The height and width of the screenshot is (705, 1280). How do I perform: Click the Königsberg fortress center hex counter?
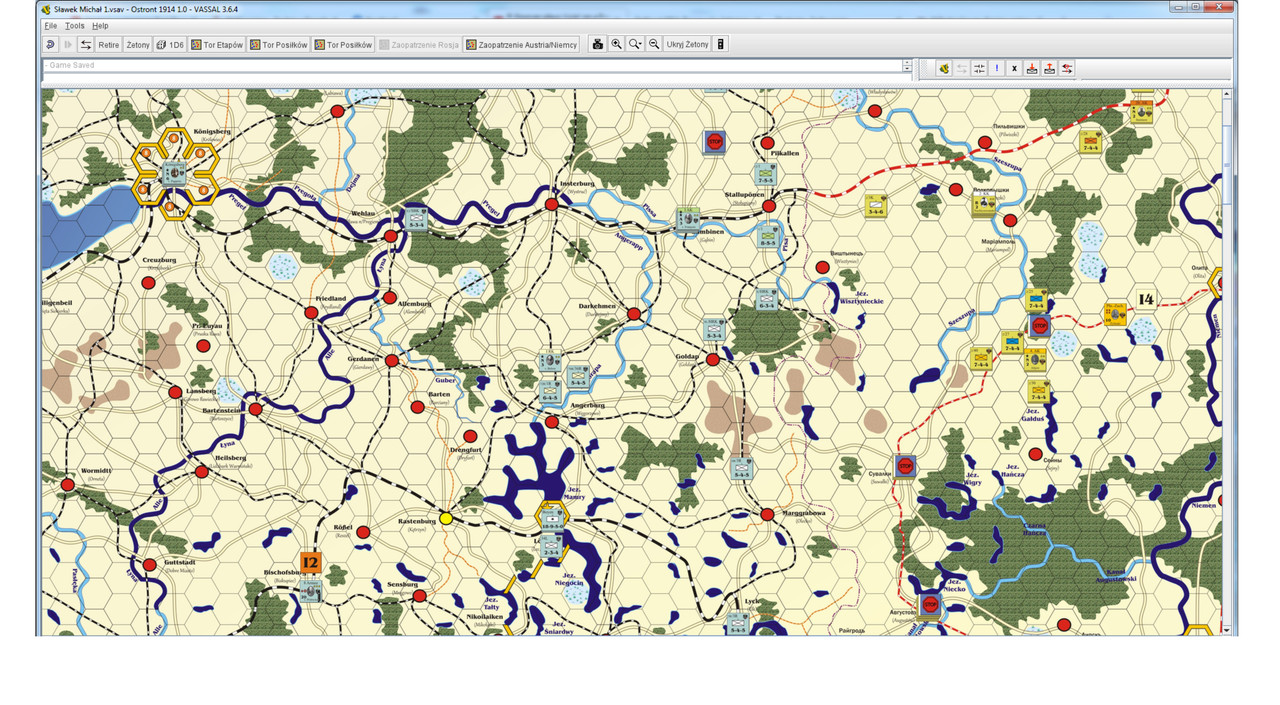(175, 172)
